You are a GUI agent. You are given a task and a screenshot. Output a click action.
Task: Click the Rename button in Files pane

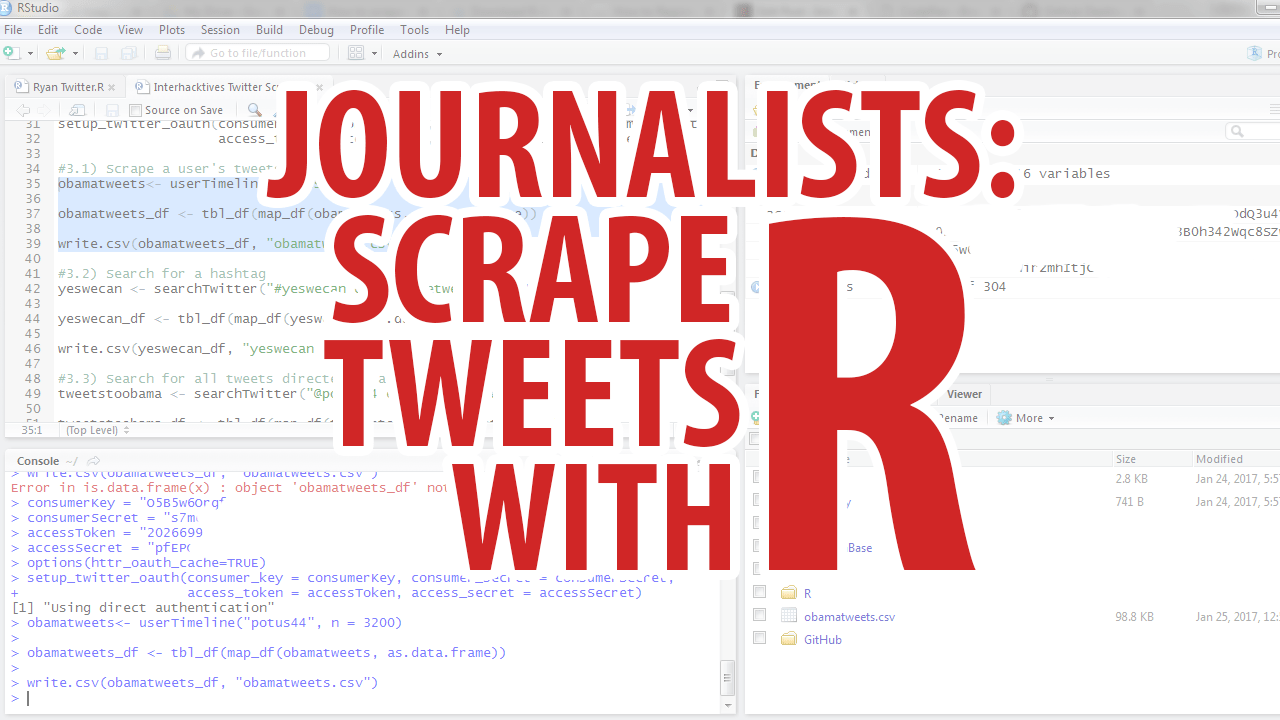point(956,418)
